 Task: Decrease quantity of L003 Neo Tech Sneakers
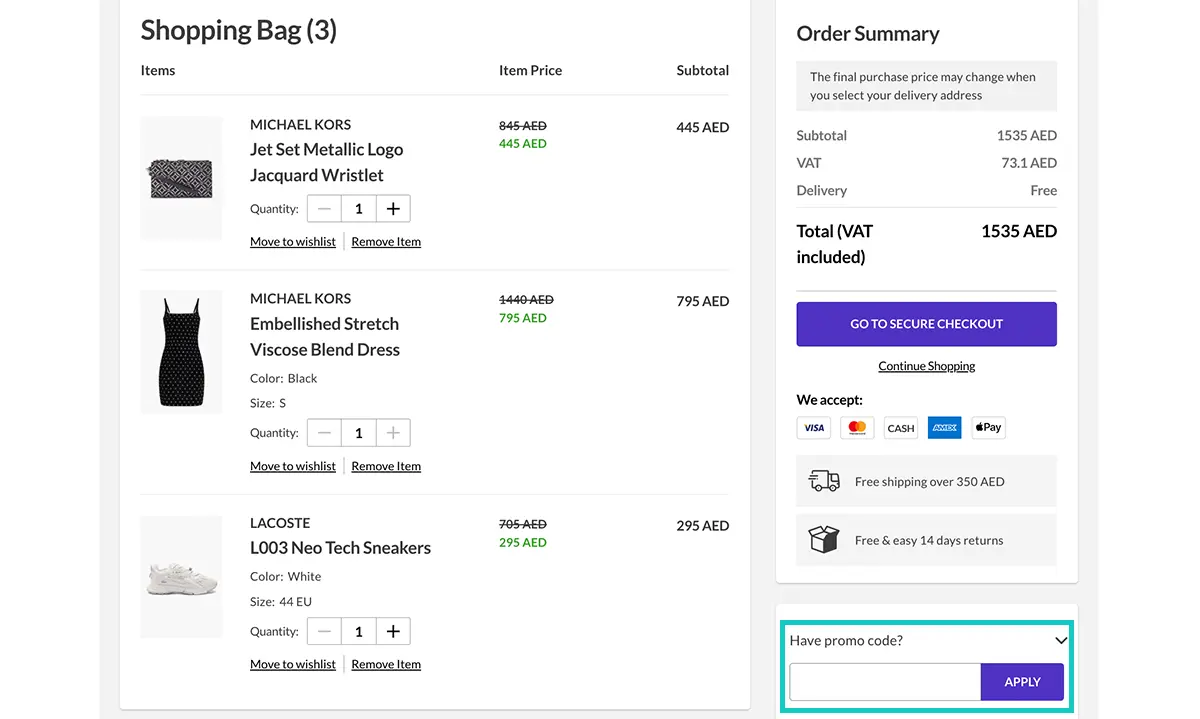(324, 632)
